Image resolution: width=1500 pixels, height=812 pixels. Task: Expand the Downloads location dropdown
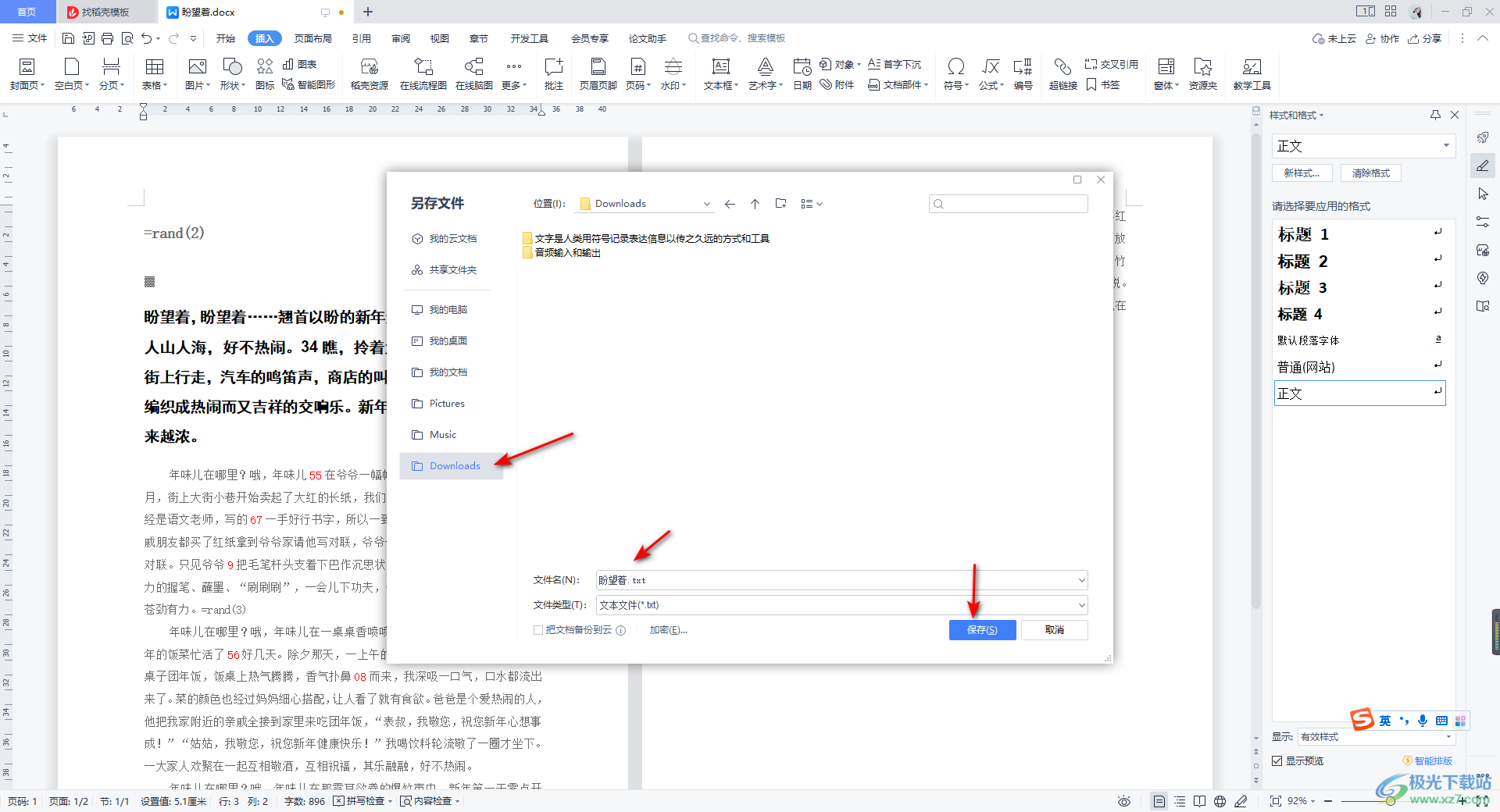706,204
